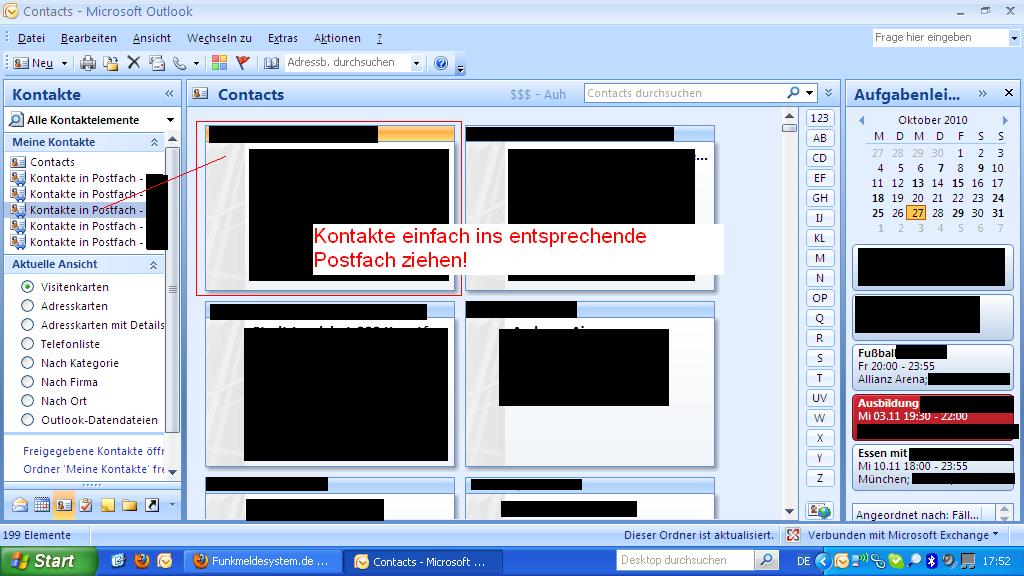Launch Firefox from quick launch
Viewport: 1024px width, 576px height.
(142, 561)
